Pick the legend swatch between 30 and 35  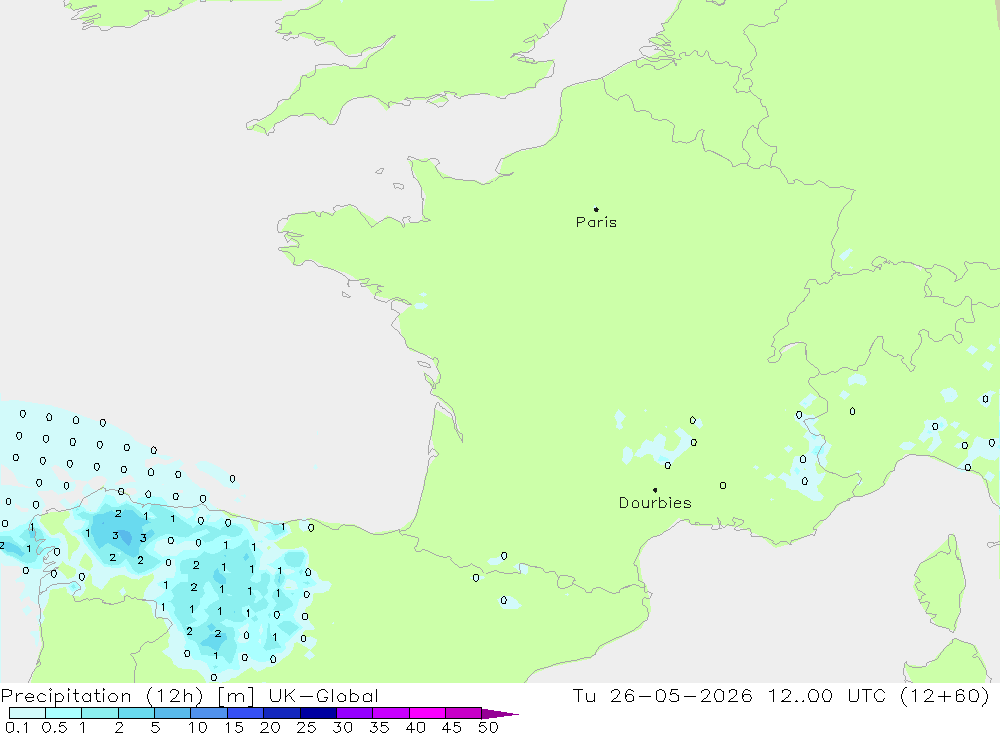click(x=355, y=713)
